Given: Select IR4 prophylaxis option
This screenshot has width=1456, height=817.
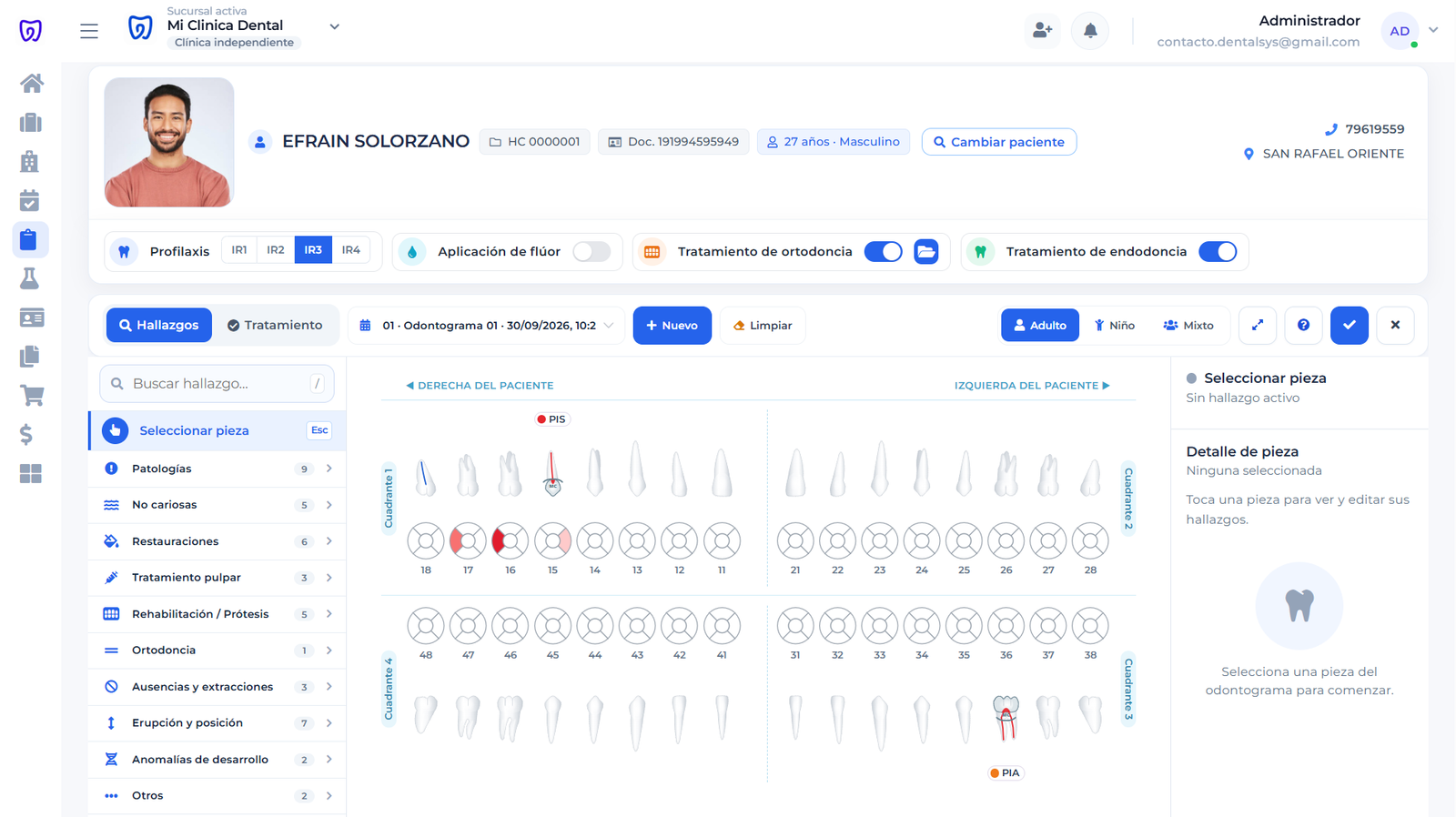Looking at the screenshot, I should pyautogui.click(x=351, y=250).
